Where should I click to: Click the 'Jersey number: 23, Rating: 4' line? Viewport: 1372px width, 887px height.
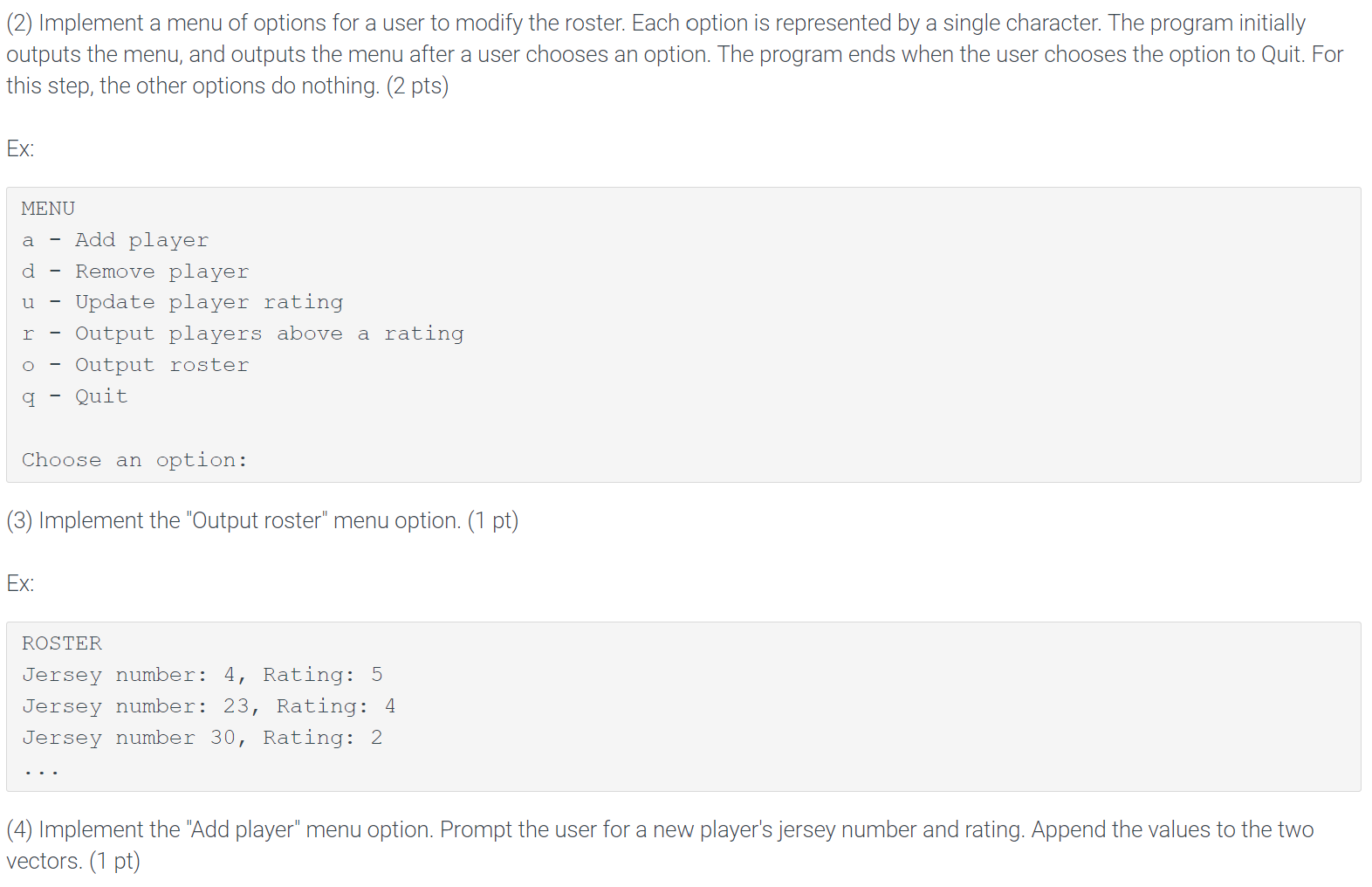[209, 706]
